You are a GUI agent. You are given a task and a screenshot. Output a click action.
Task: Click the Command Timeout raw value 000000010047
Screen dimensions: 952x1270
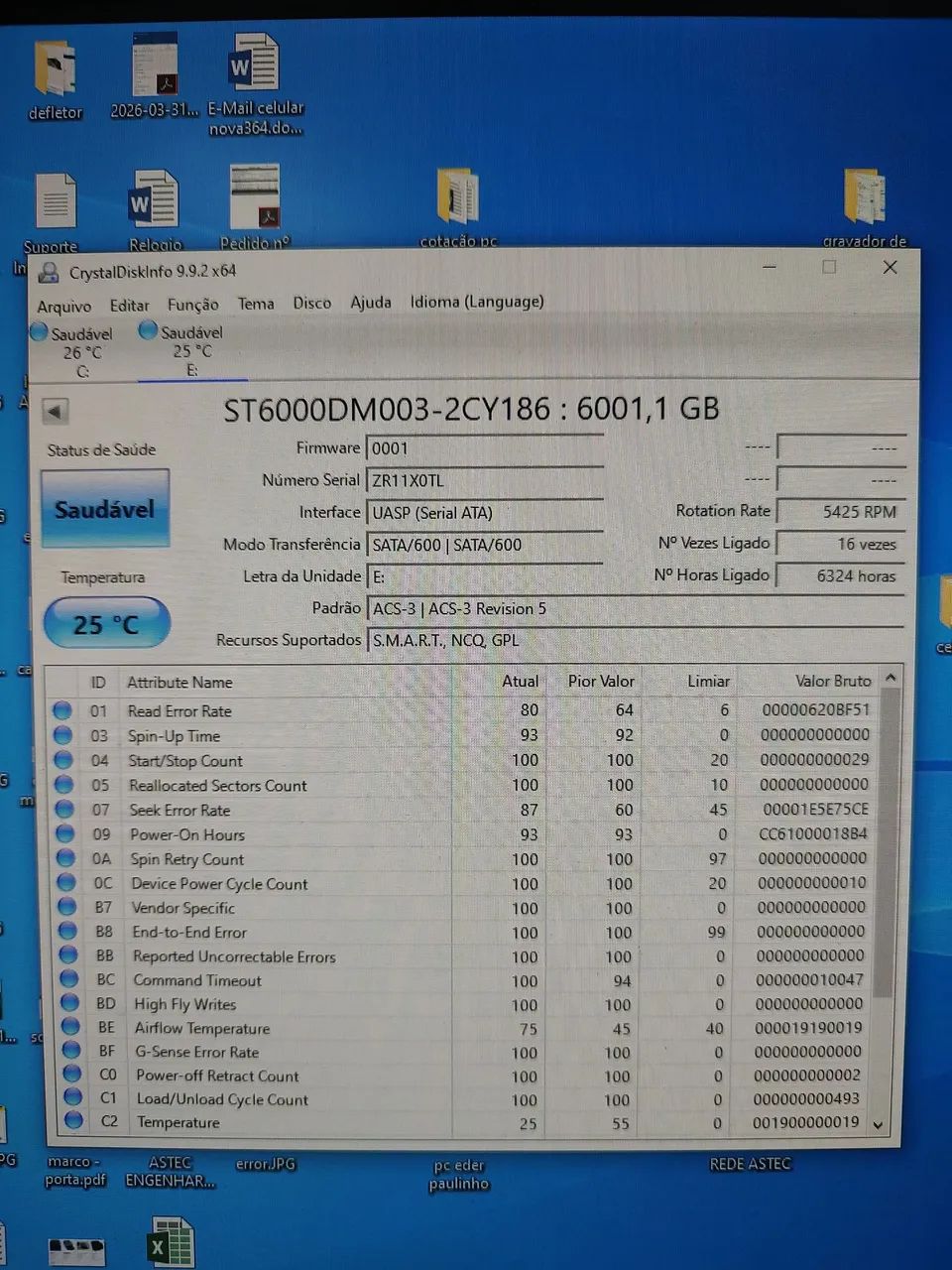pos(809,979)
